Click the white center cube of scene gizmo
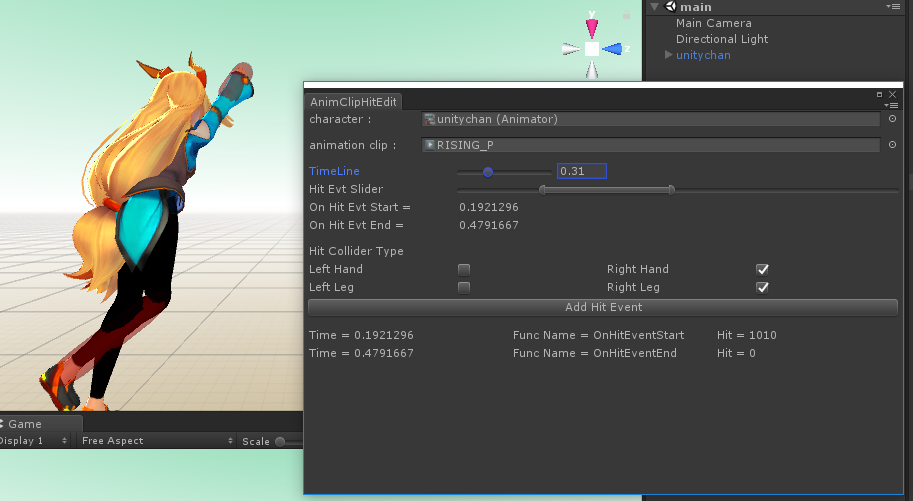The height and width of the screenshot is (501, 913). coord(592,50)
